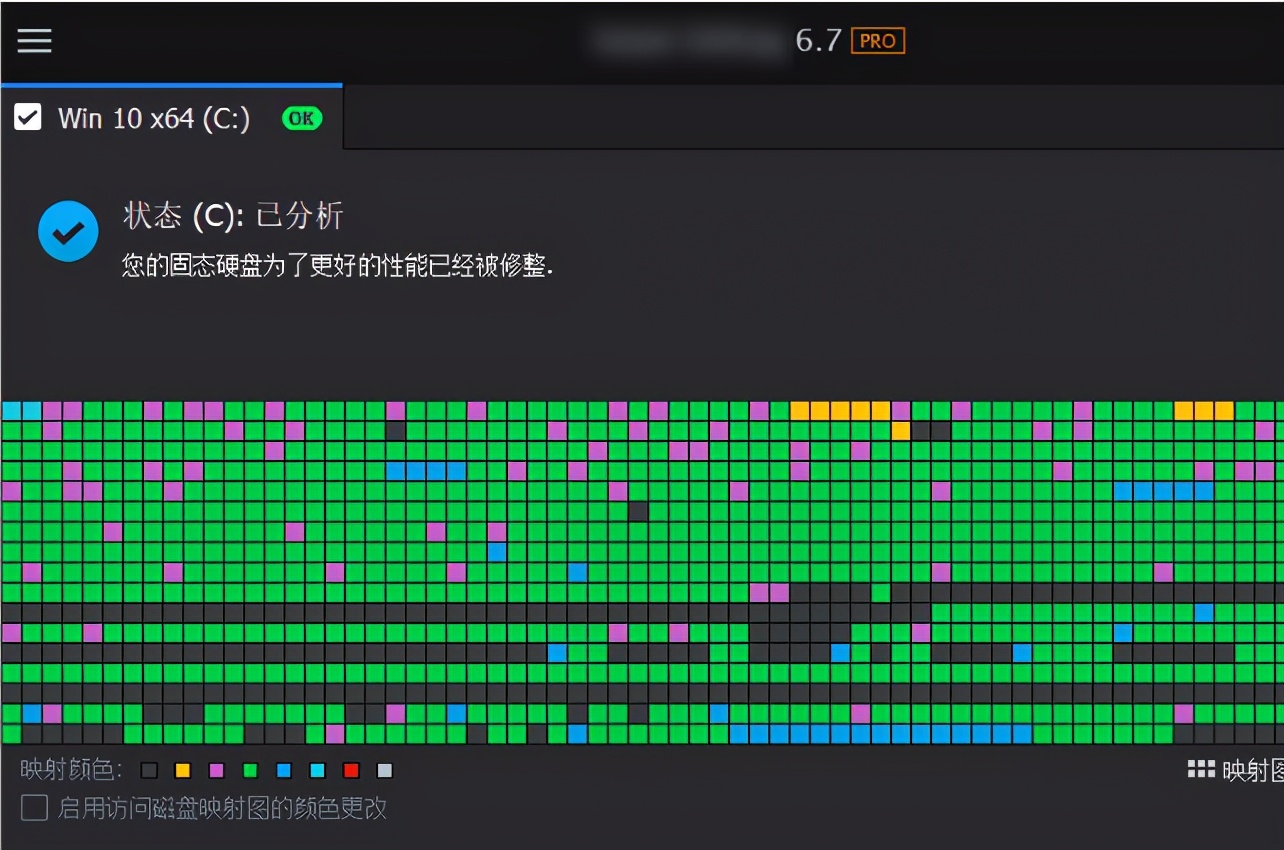
Task: Click the yellow legend swatch
Action: point(182,771)
